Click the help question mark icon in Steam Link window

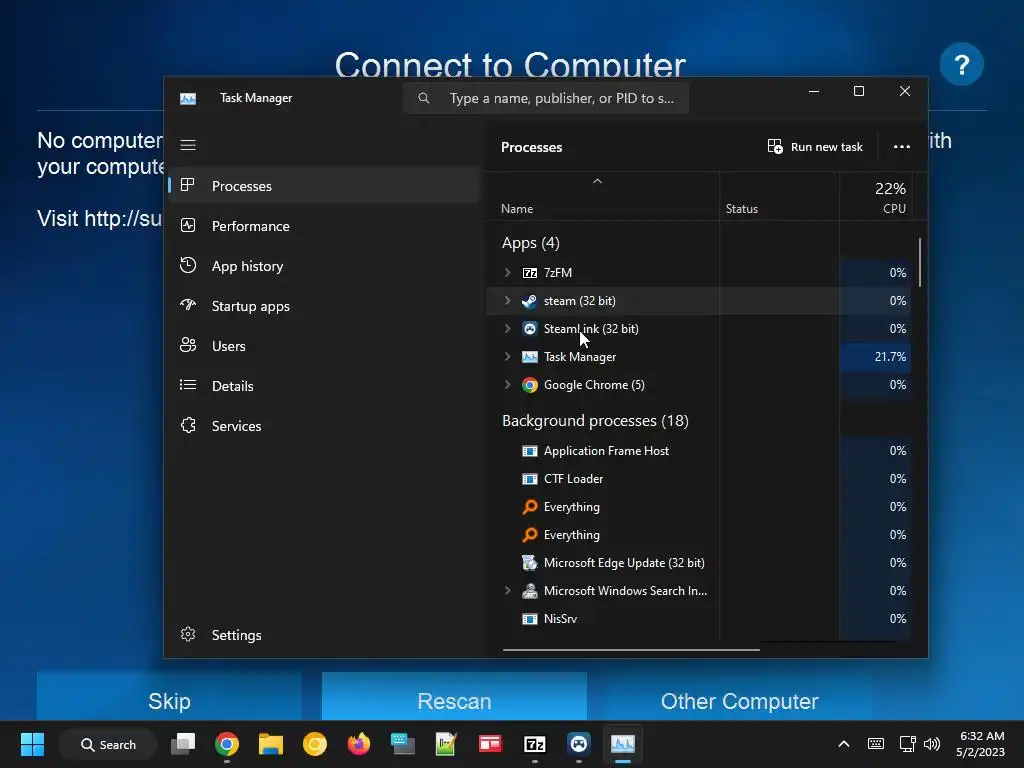[x=961, y=64]
